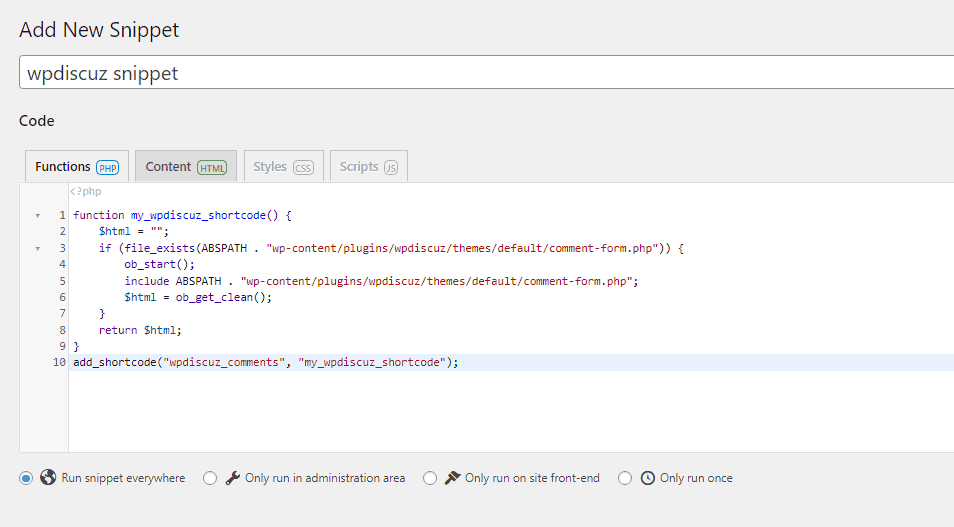Click '$html = ob_get_clean();' on line 6
The height and width of the screenshot is (527, 954).
(x=198, y=297)
